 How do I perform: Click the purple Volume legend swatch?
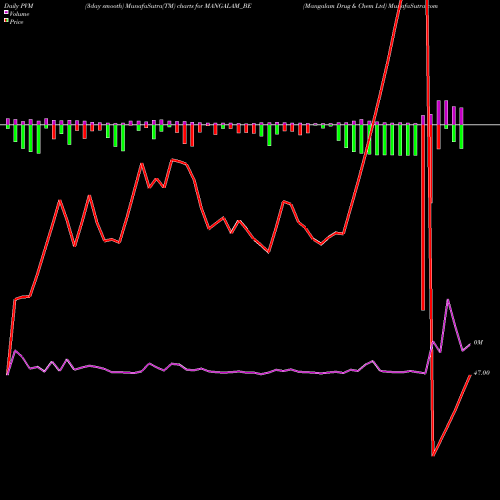click(x=6, y=13)
